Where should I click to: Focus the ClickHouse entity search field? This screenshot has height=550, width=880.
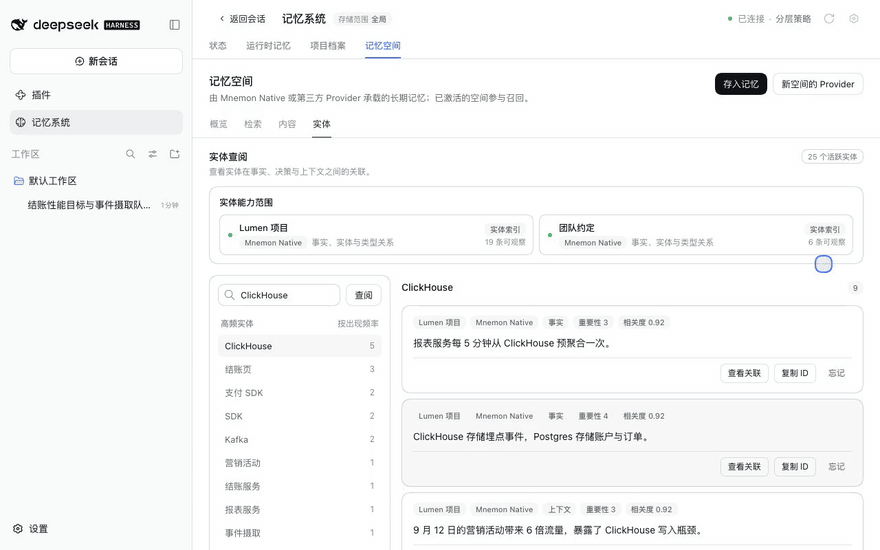point(279,295)
